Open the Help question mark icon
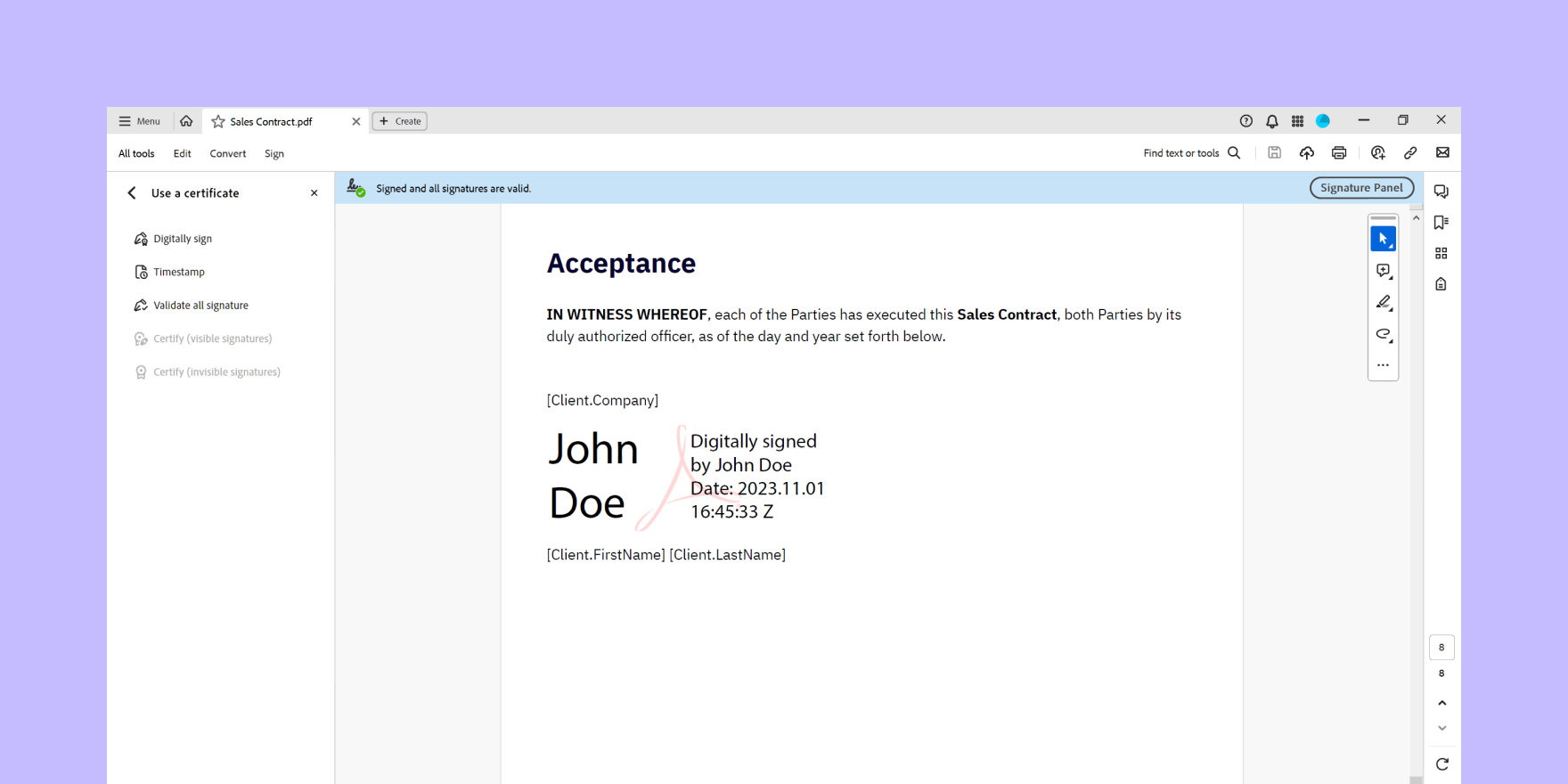Image resolution: width=1568 pixels, height=784 pixels. 1246,121
